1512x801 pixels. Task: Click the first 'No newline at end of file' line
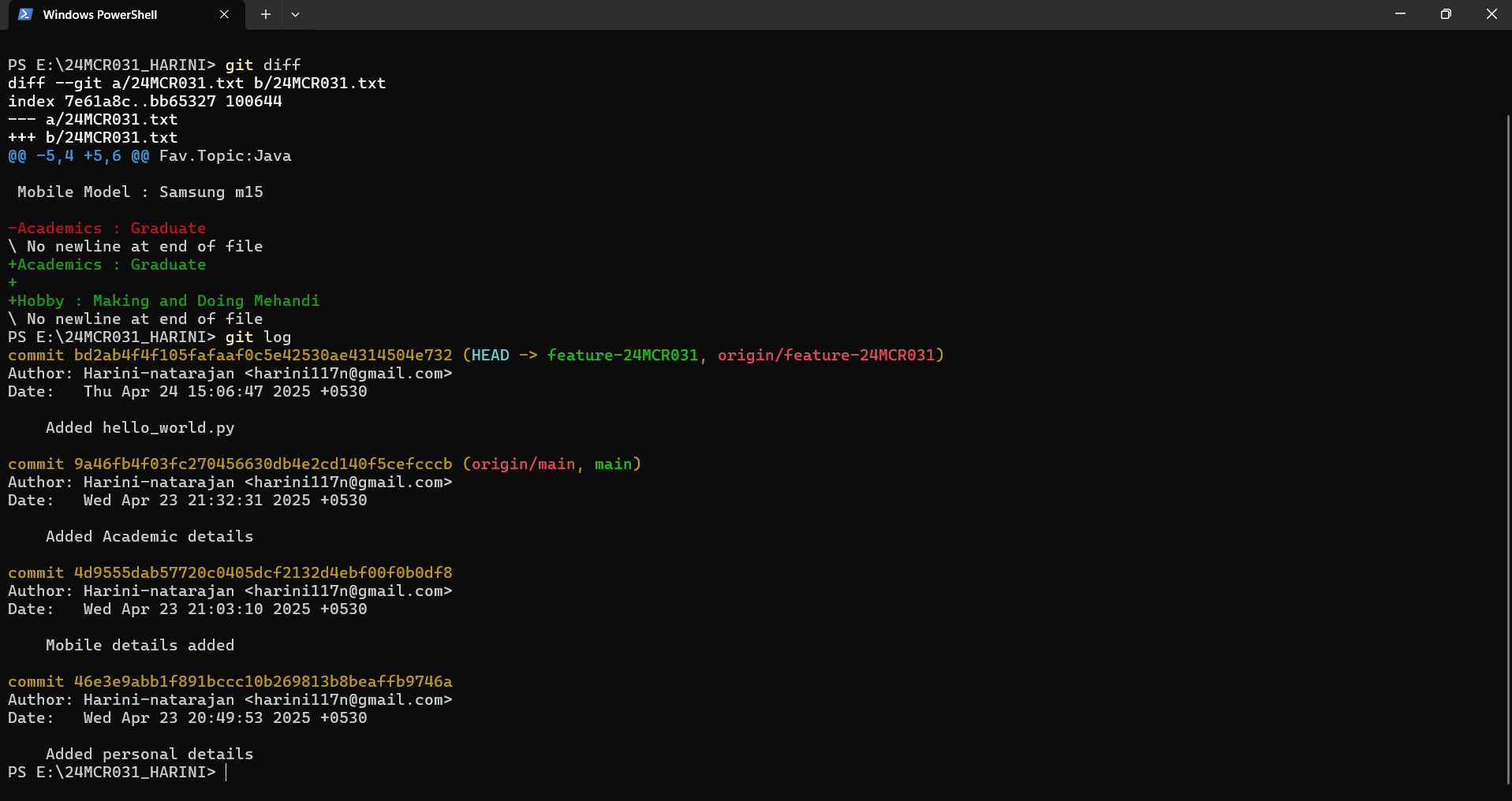(x=136, y=247)
